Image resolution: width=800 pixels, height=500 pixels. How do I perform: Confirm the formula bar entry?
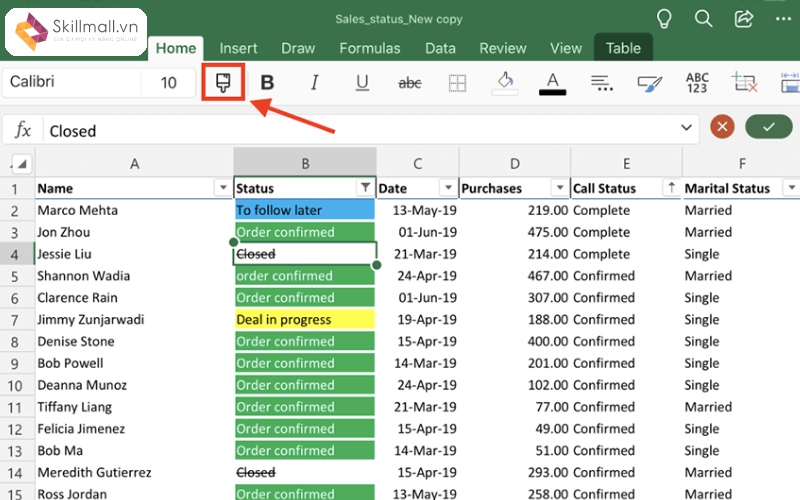pyautogui.click(x=768, y=127)
